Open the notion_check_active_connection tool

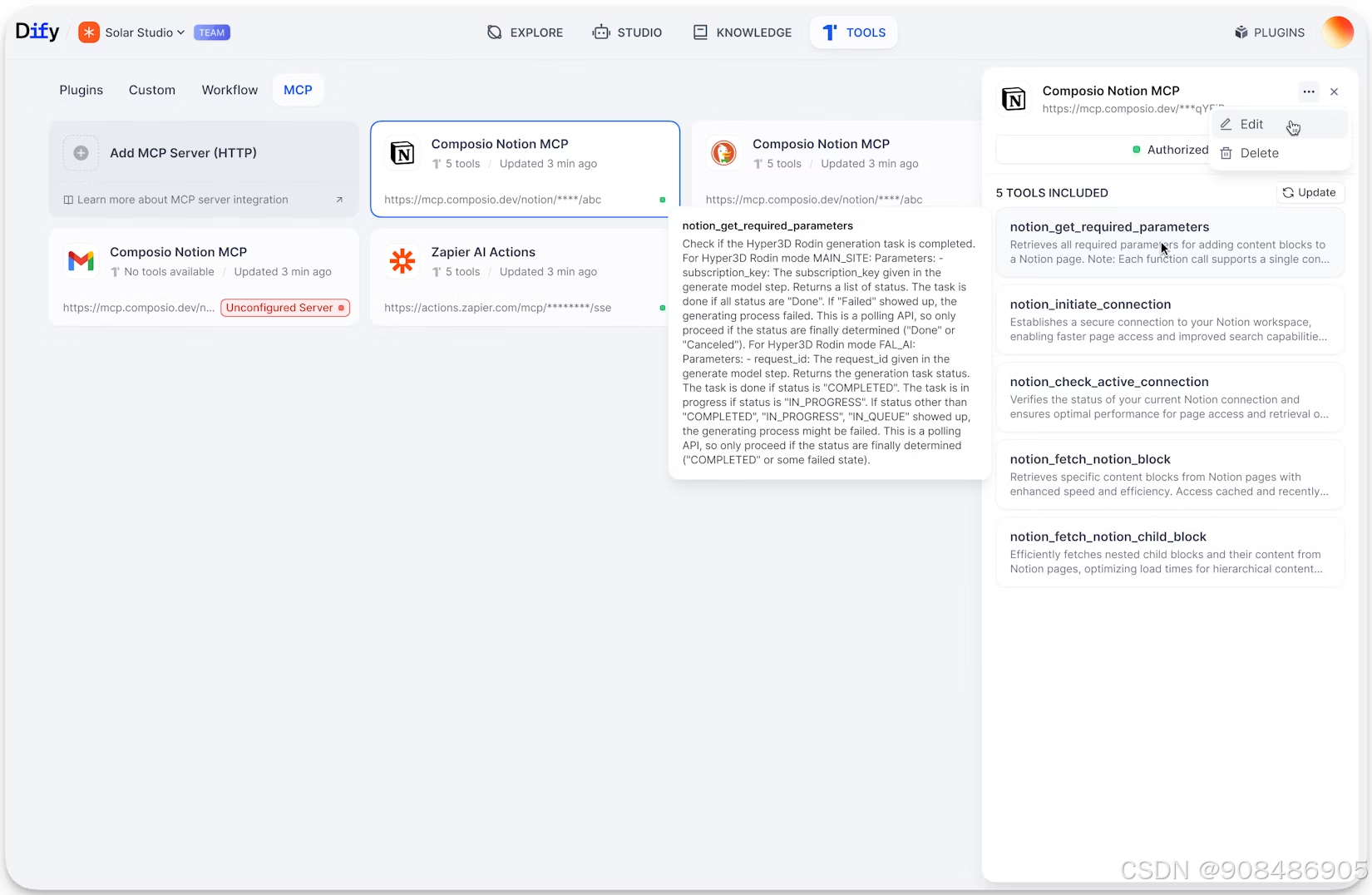point(1170,397)
